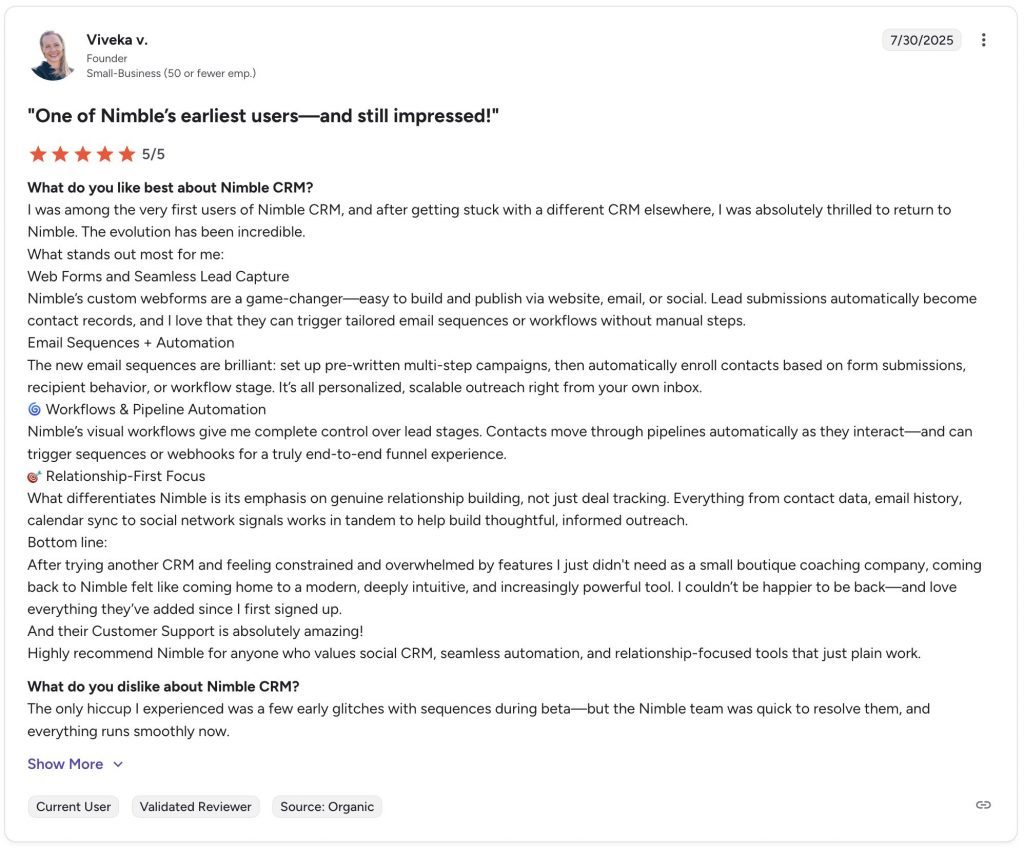Click the first star in the rating
Image resolution: width=1024 pixels, height=848 pixels.
pyautogui.click(x=38, y=154)
